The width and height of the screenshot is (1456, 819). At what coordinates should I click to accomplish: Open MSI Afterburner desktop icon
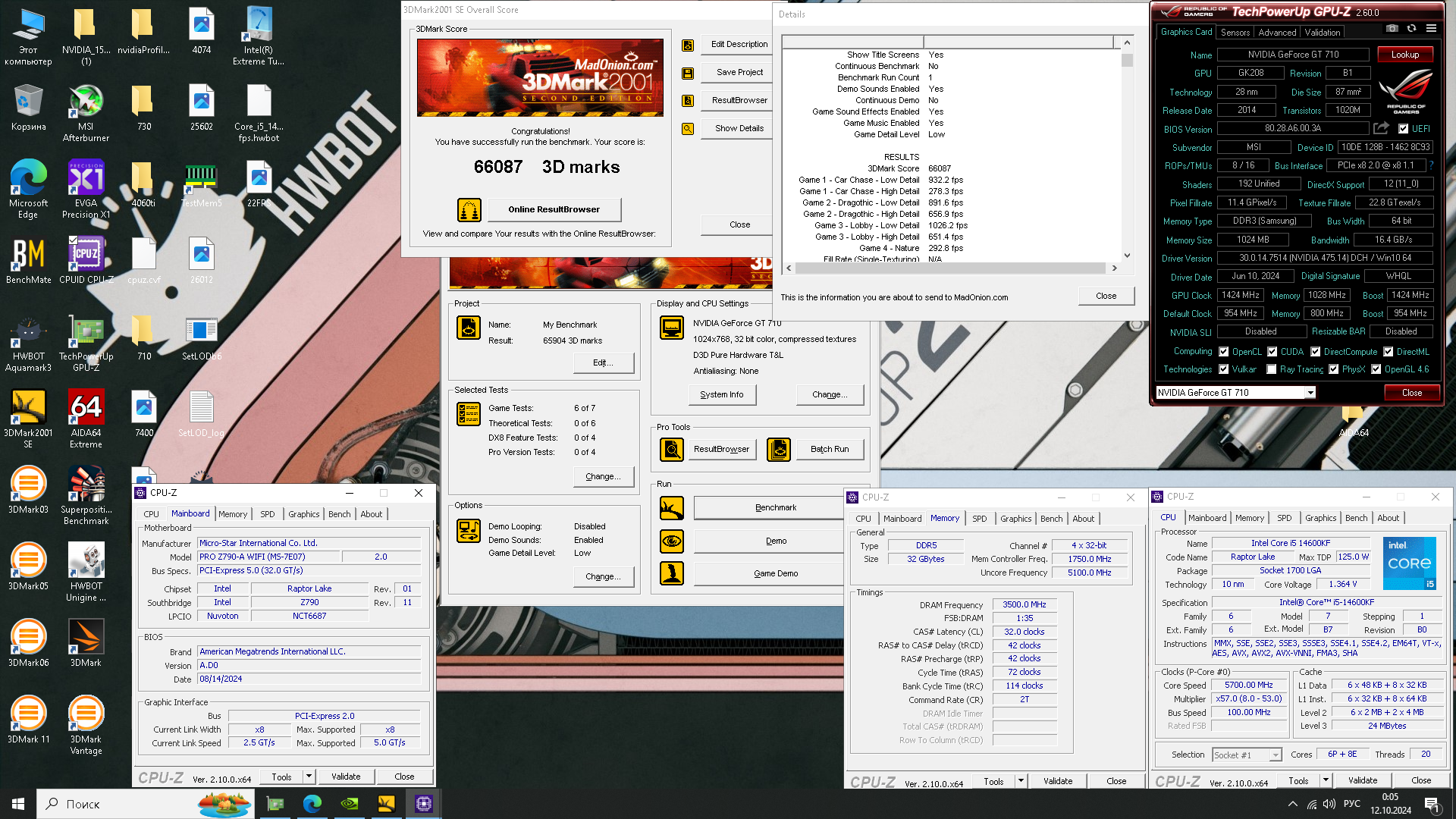(86, 113)
